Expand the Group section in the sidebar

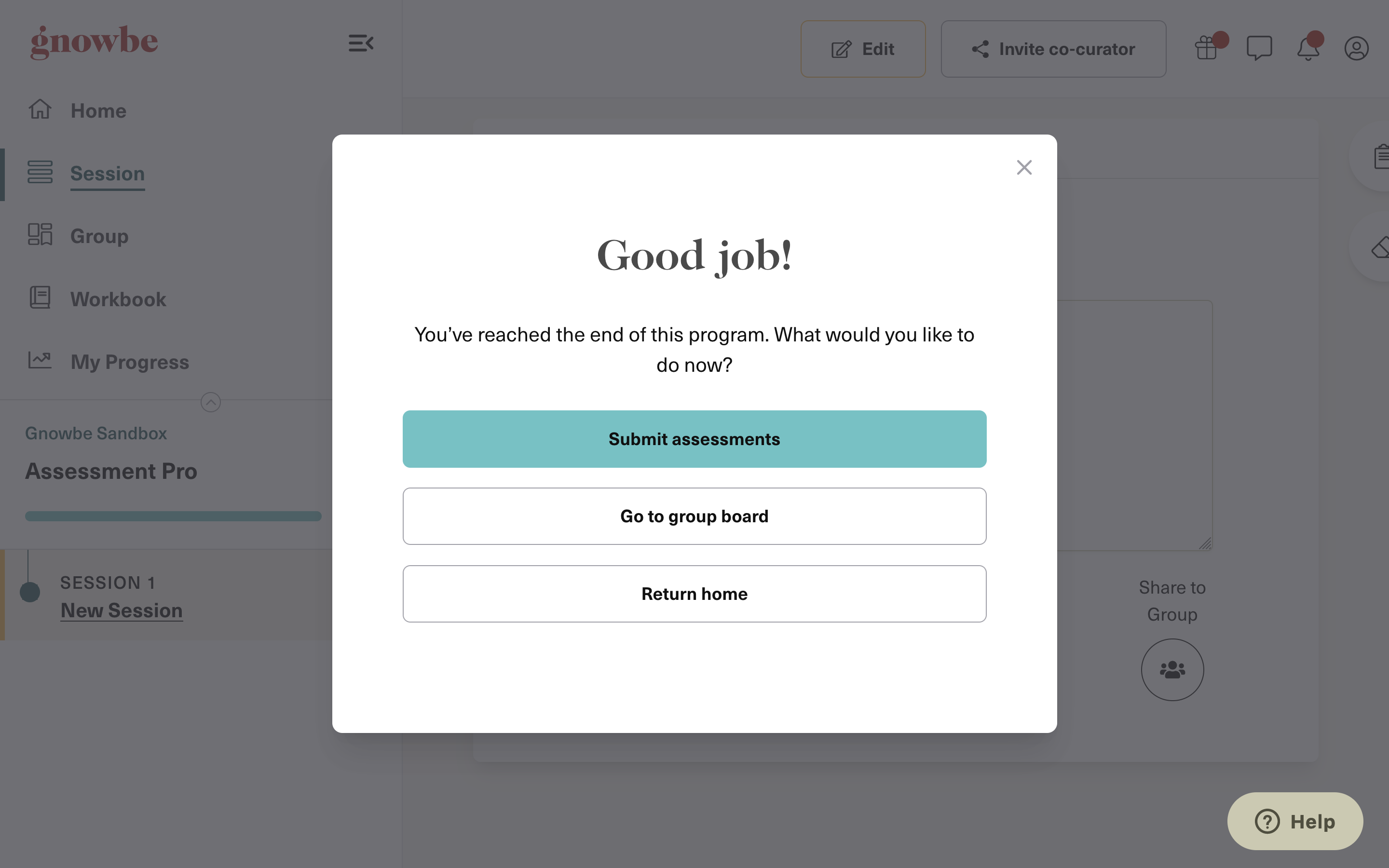tap(99, 235)
